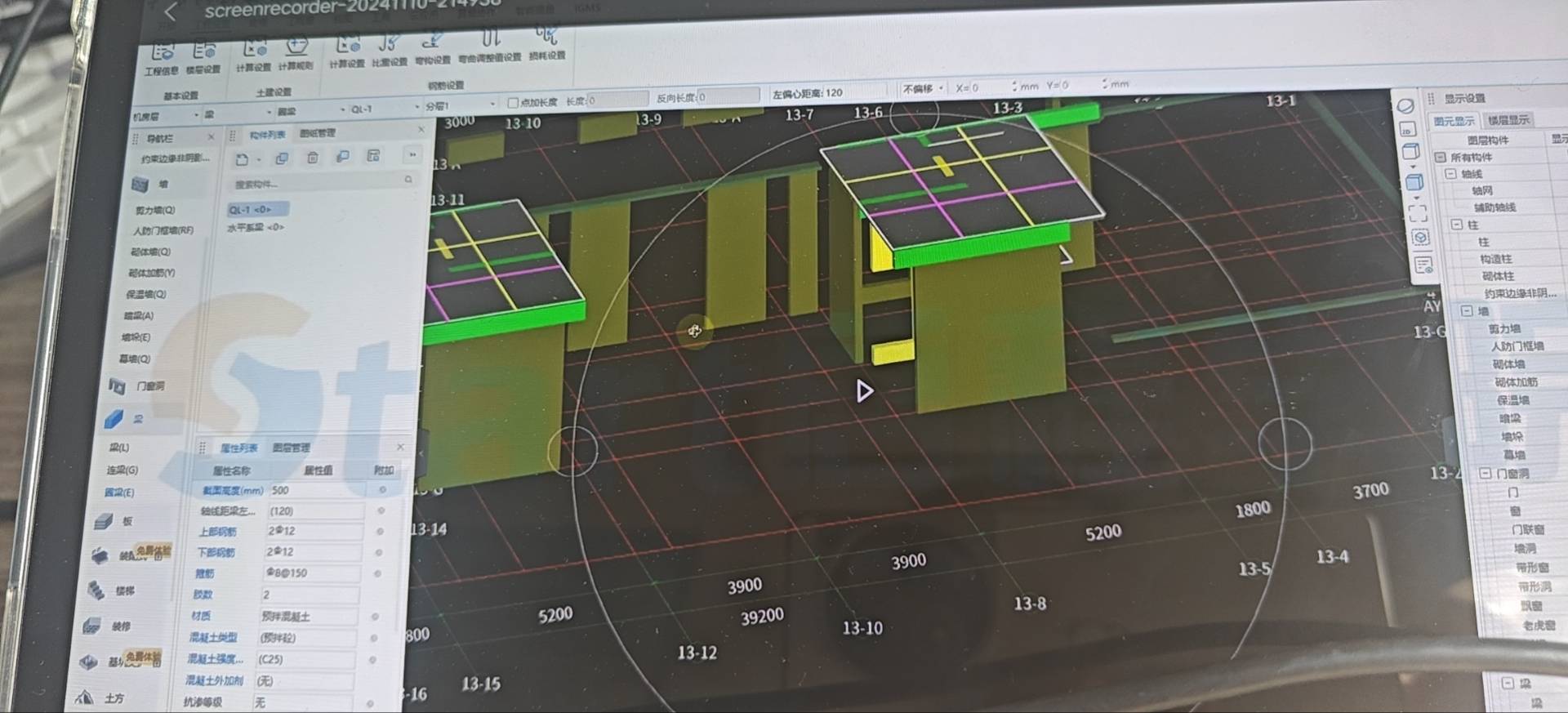The height and width of the screenshot is (713, 1568).
Task: Open 弯钩设置 hook settings tool
Action: [433, 49]
